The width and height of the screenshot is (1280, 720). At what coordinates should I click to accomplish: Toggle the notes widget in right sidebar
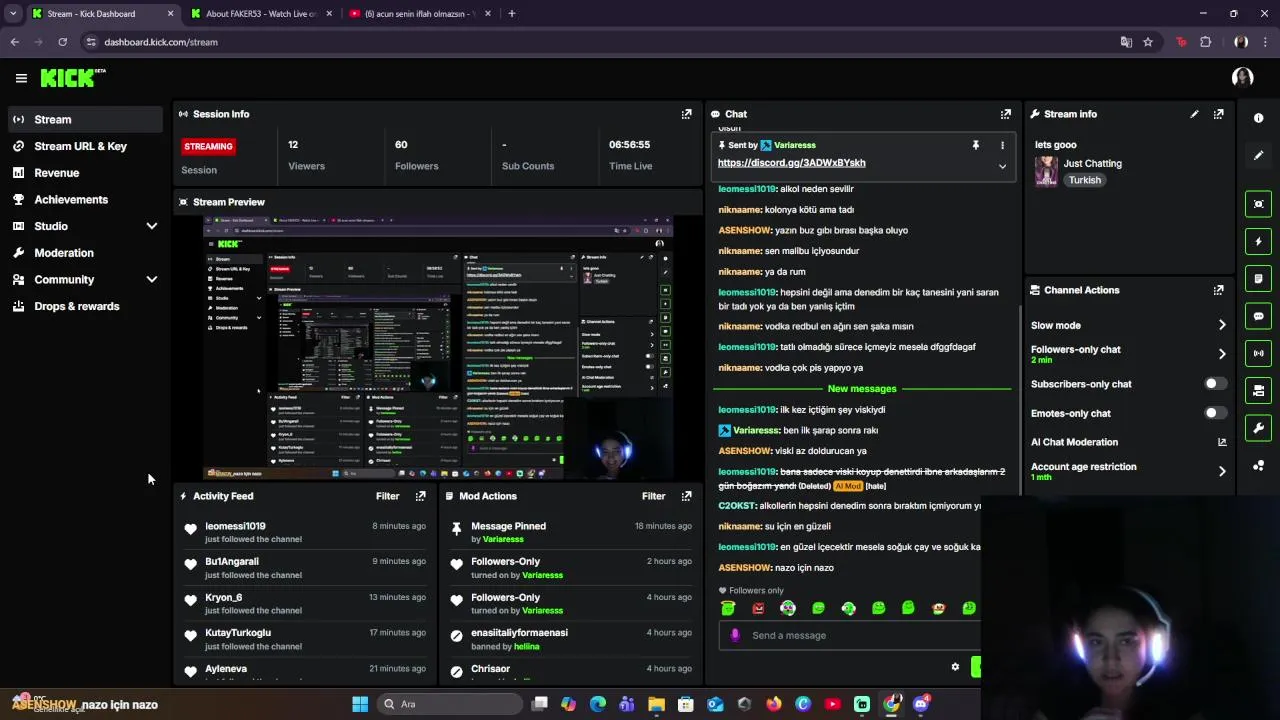1258,278
